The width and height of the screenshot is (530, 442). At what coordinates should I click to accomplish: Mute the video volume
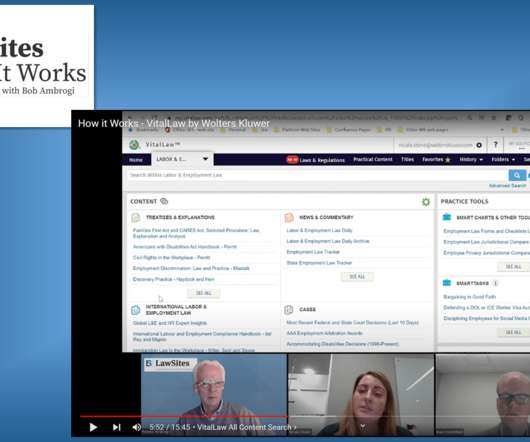(137, 427)
